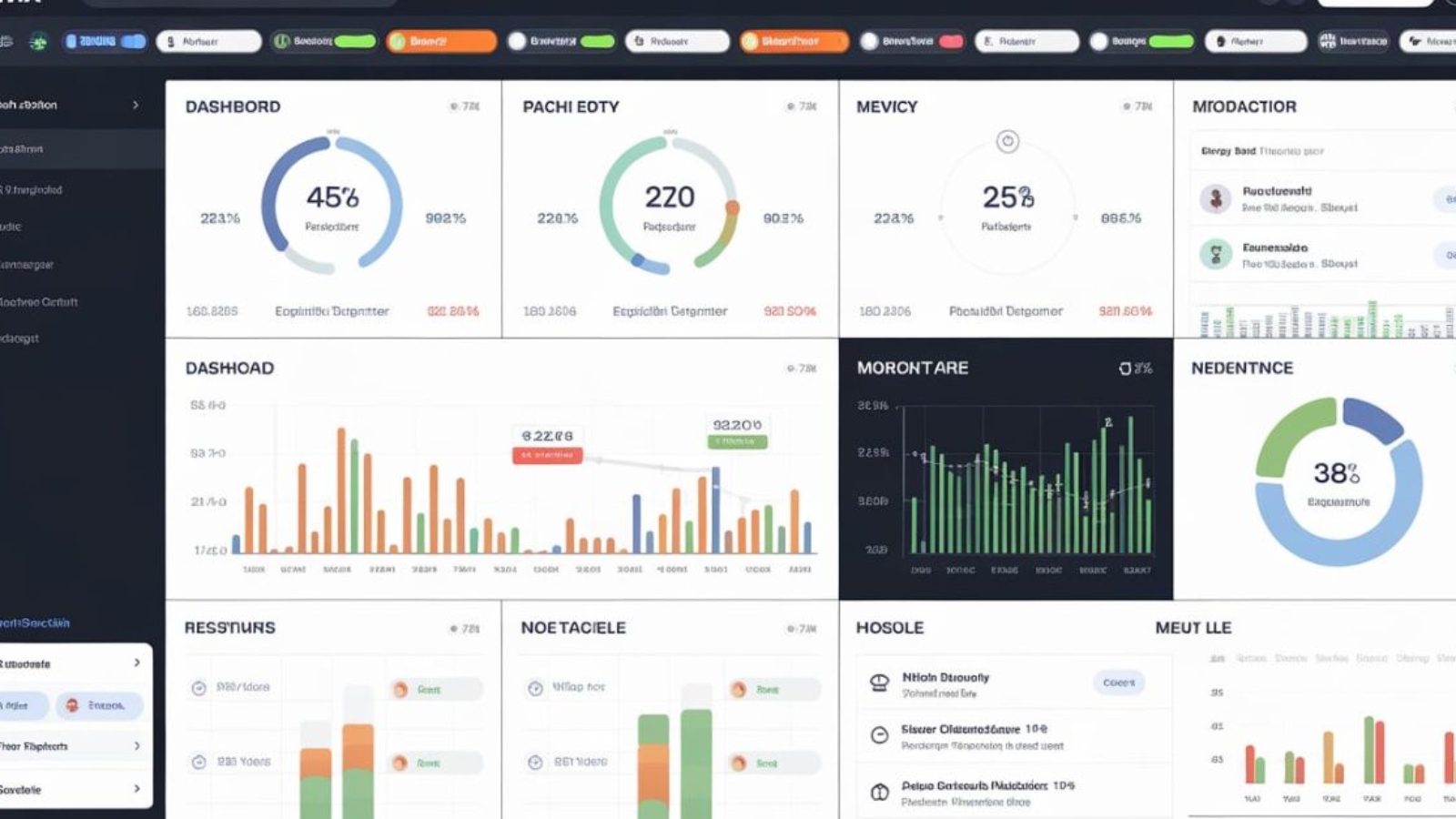Click the '180 2306' value in MEVICY card
The image size is (1456, 819).
click(x=885, y=311)
